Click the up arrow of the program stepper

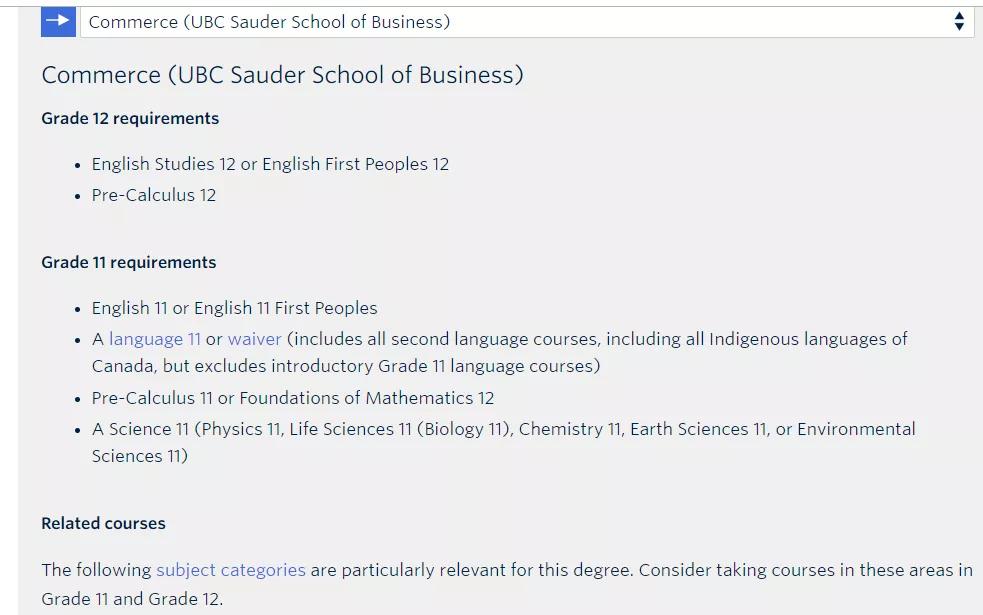pyautogui.click(x=958, y=15)
